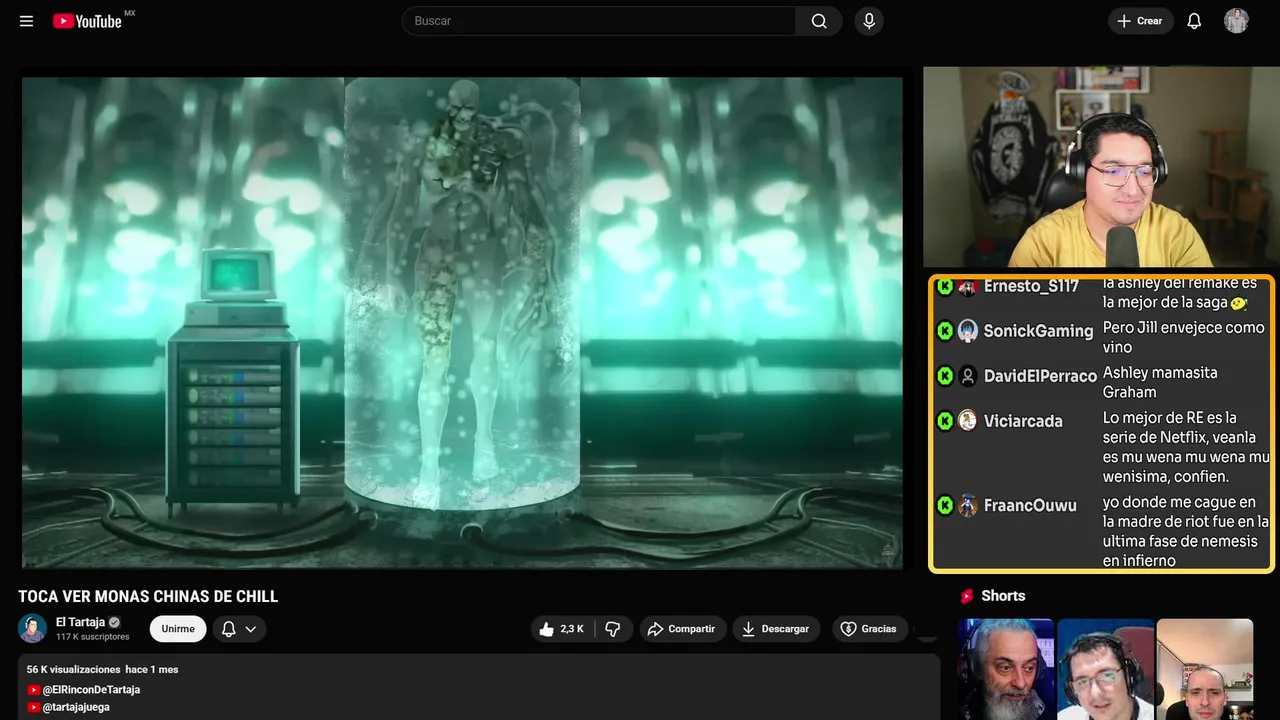Start voice search with the microphone
Image resolution: width=1280 pixels, height=720 pixels.
coord(869,21)
